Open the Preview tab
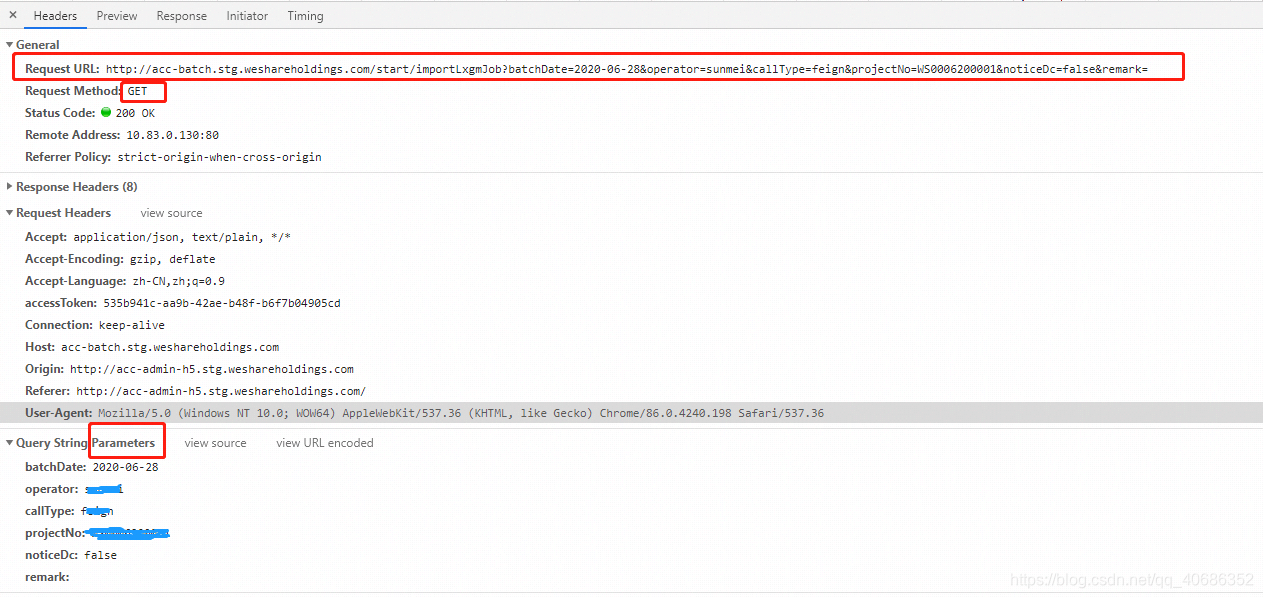Screen dimensions: 1263x598 [x=117, y=16]
